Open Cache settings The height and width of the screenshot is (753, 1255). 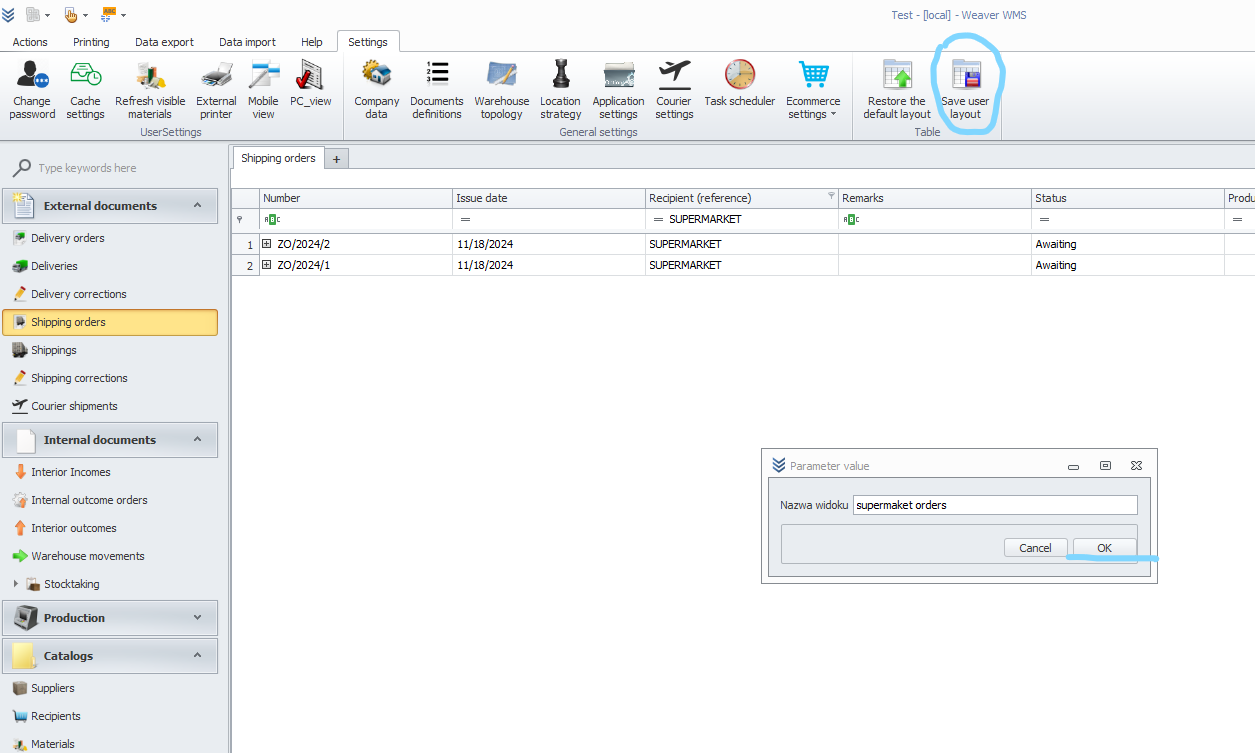tap(85, 89)
